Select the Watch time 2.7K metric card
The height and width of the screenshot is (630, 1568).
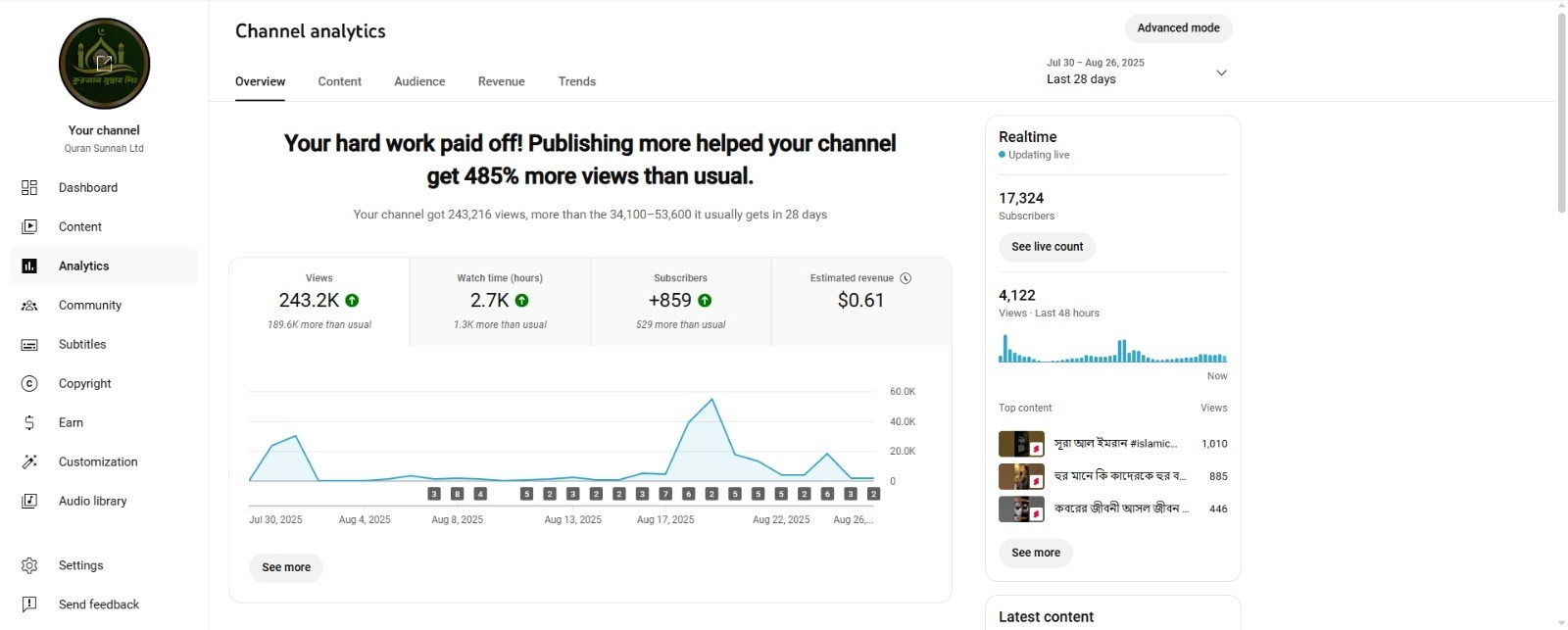tap(500, 301)
